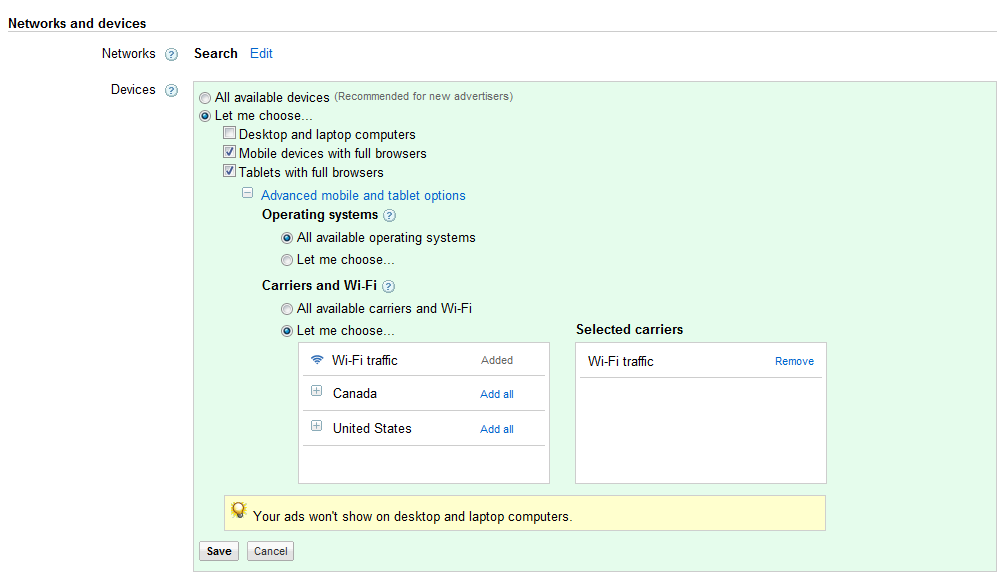Click the help icon next to Networks
Image resolution: width=1007 pixels, height=587 pixels.
click(171, 55)
